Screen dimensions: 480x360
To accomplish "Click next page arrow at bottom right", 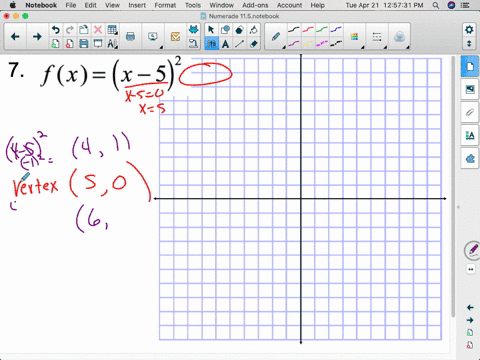I will click(470, 320).
